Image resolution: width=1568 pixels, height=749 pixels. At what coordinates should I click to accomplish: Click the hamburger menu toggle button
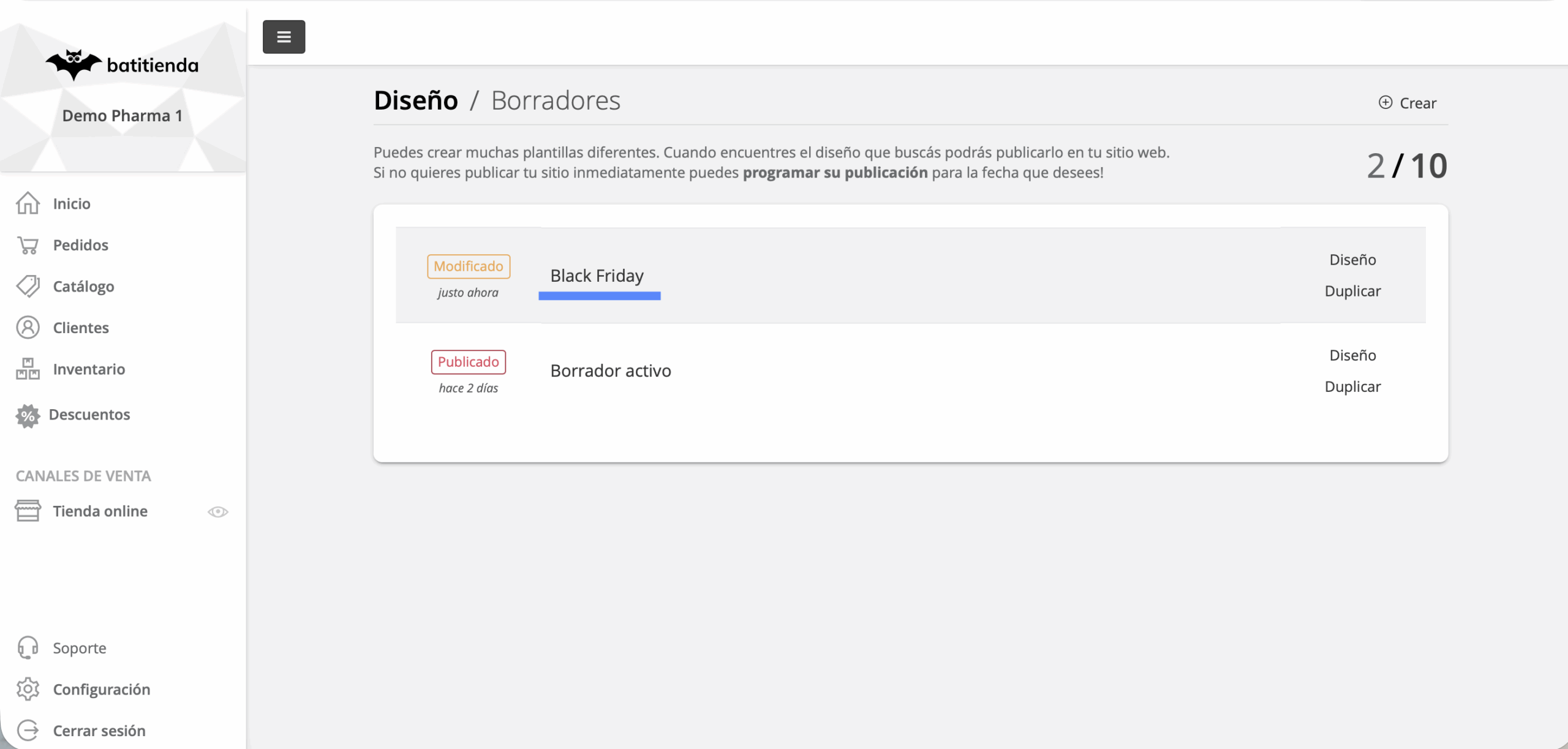coord(284,37)
